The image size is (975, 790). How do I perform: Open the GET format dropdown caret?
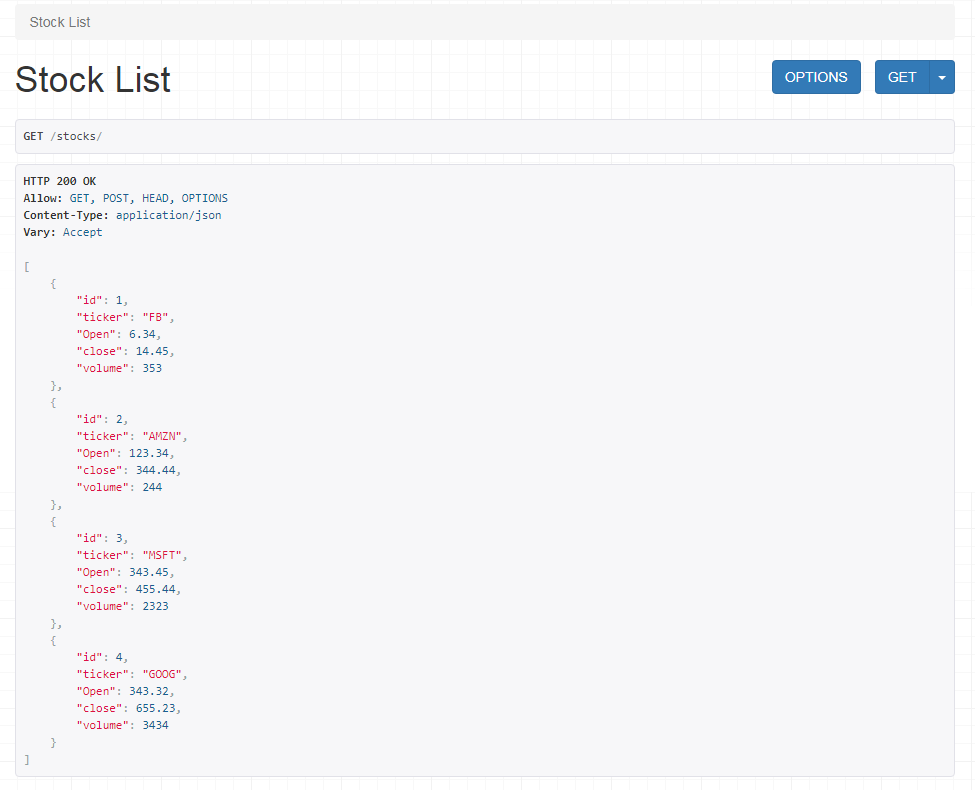(x=942, y=77)
